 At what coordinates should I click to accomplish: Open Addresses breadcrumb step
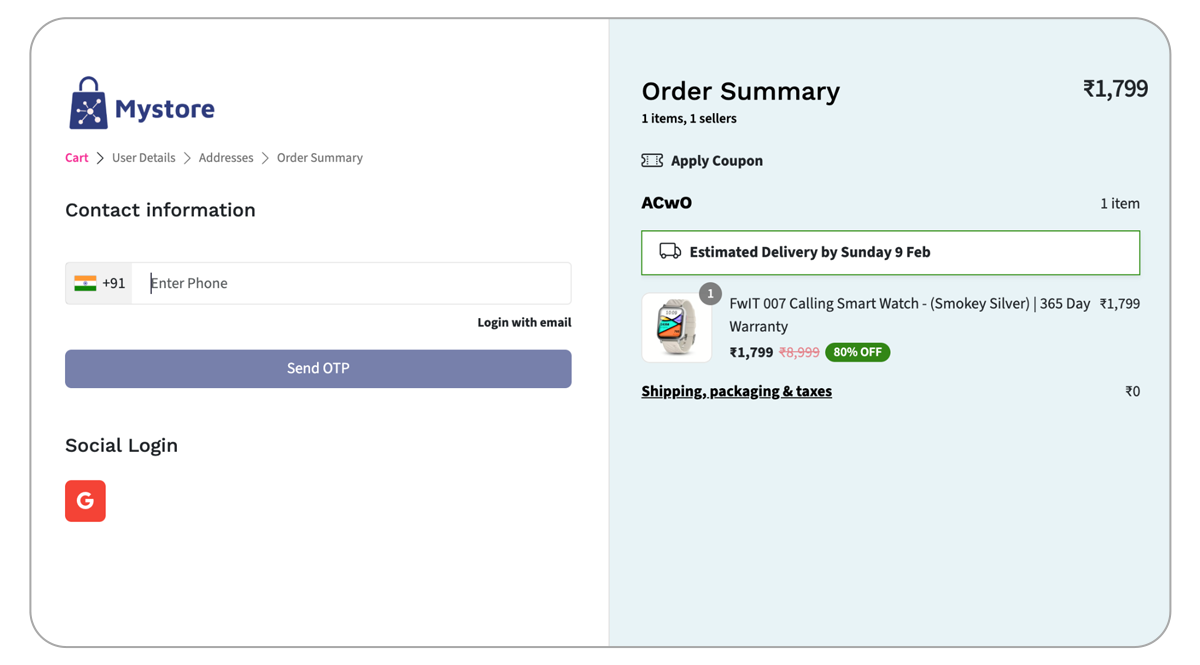click(226, 158)
